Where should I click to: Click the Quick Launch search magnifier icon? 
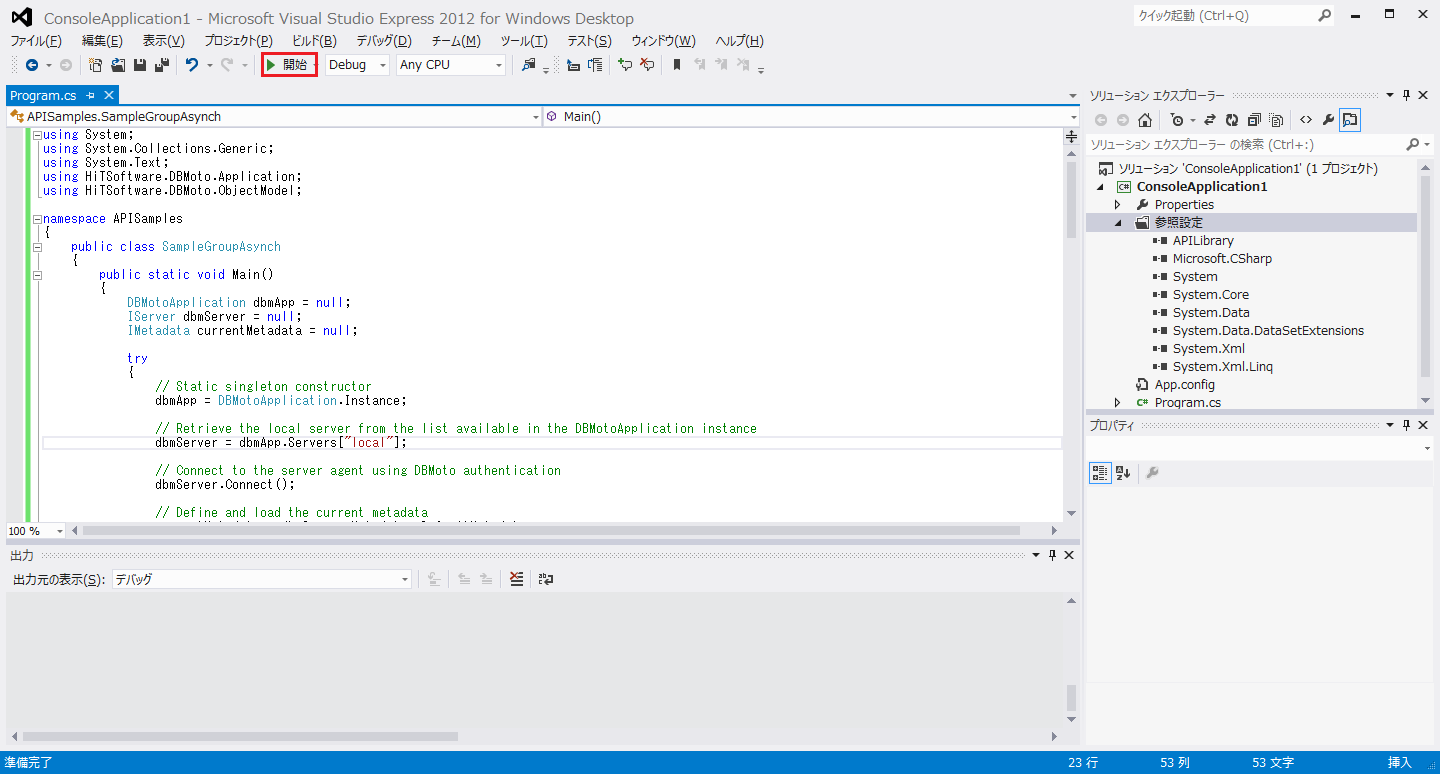coord(1325,16)
